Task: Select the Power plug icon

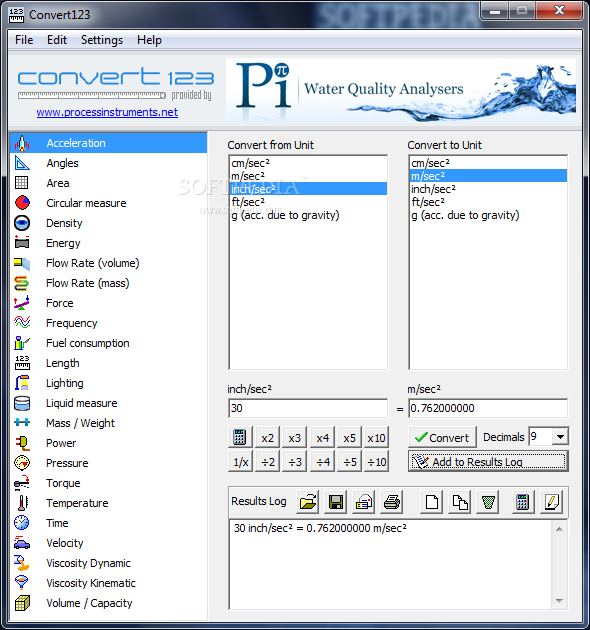Action: [x=22, y=443]
